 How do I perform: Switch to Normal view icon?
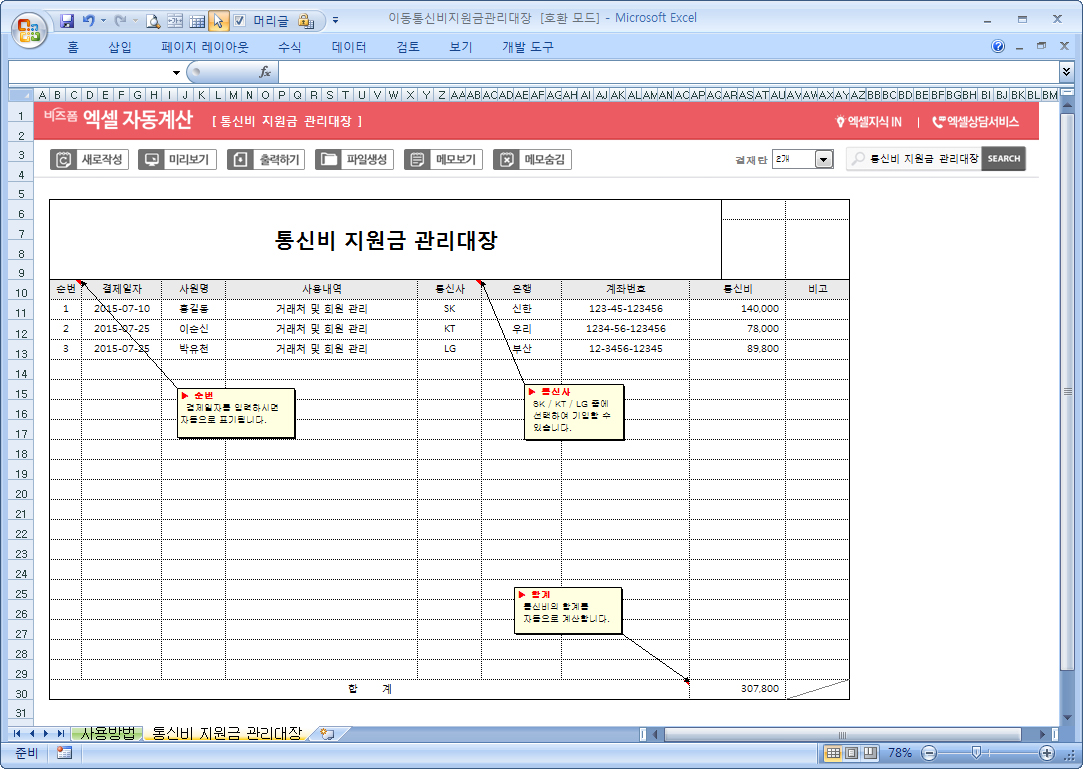point(834,752)
